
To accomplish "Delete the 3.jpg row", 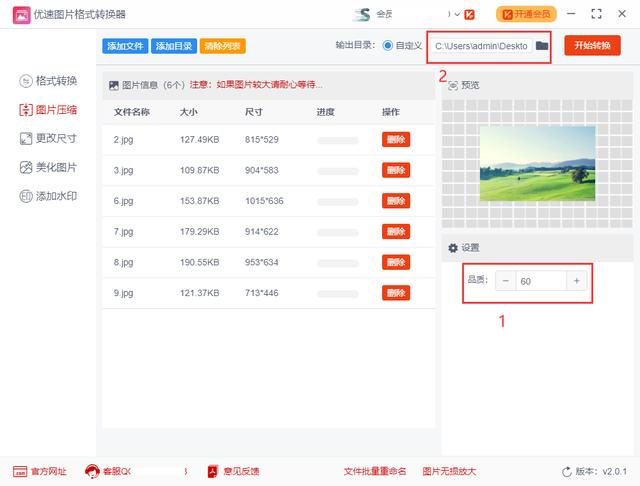I will pos(396,170).
